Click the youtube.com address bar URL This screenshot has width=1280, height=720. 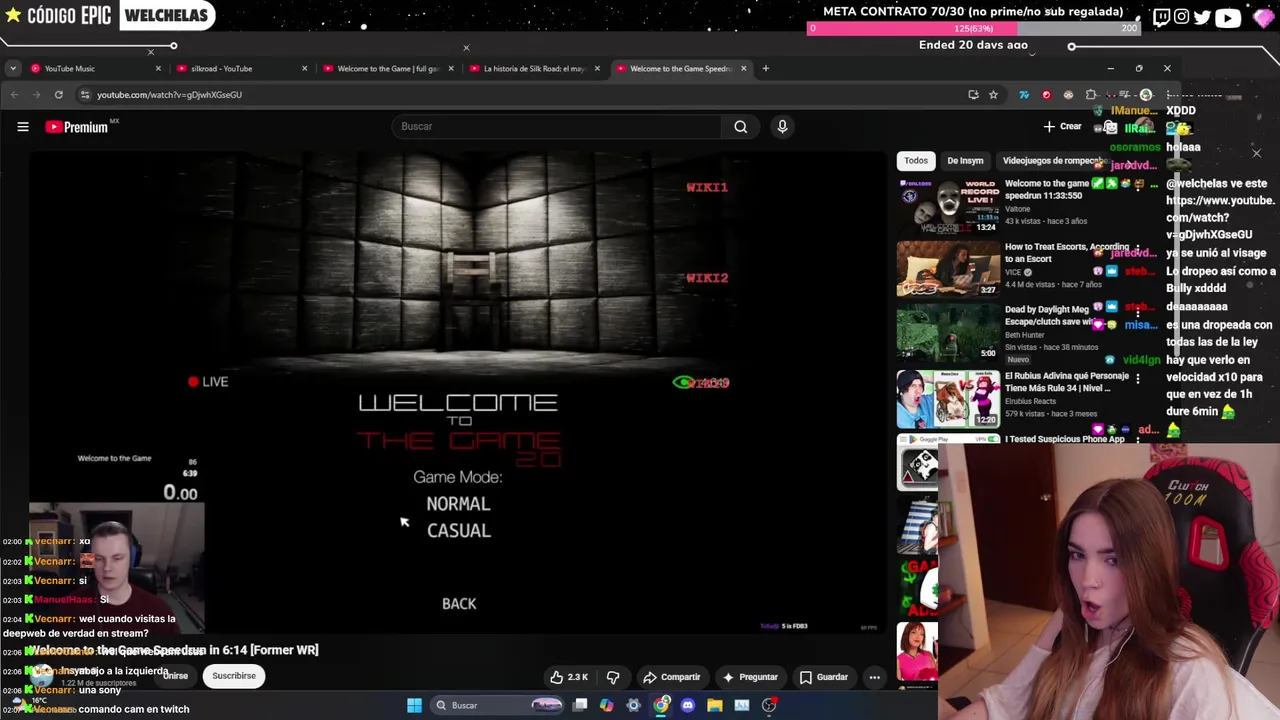169,95
